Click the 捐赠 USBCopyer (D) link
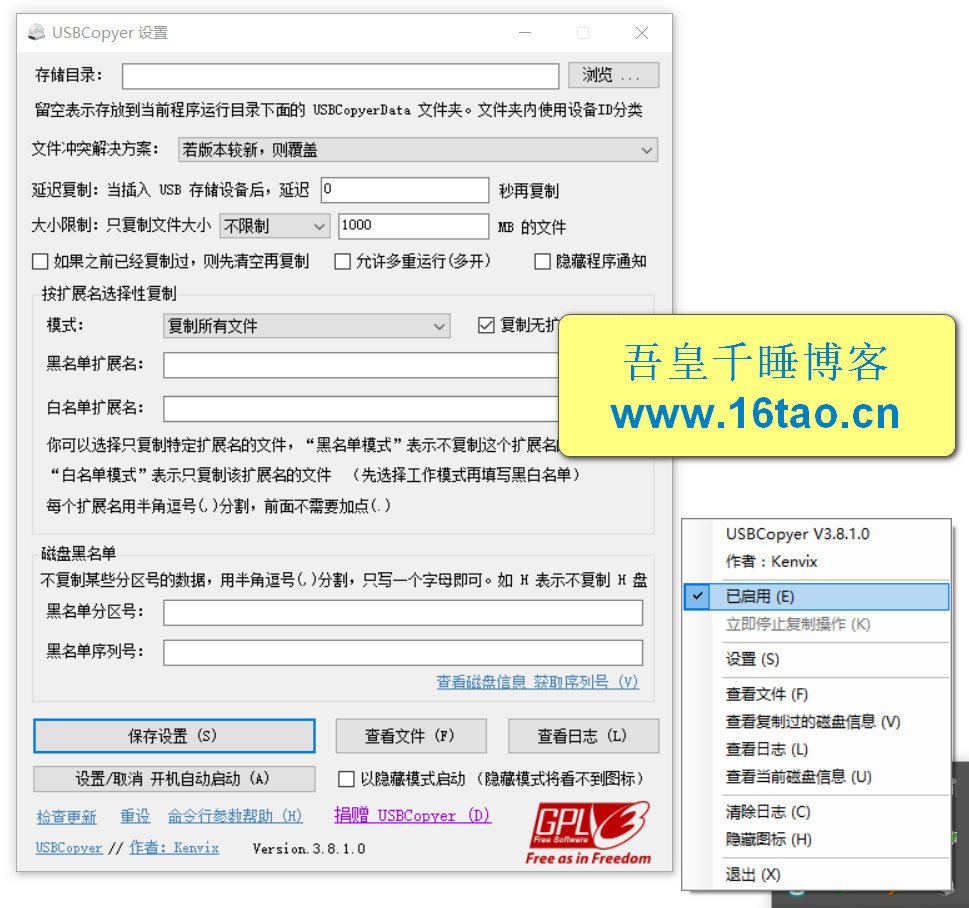The image size is (969, 908). coord(412,816)
